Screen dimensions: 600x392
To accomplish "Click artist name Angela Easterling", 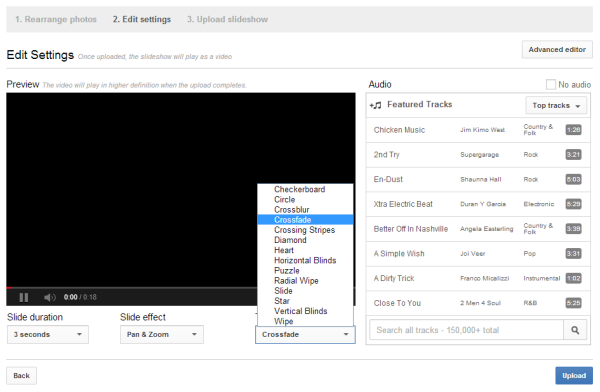I will tap(486, 229).
